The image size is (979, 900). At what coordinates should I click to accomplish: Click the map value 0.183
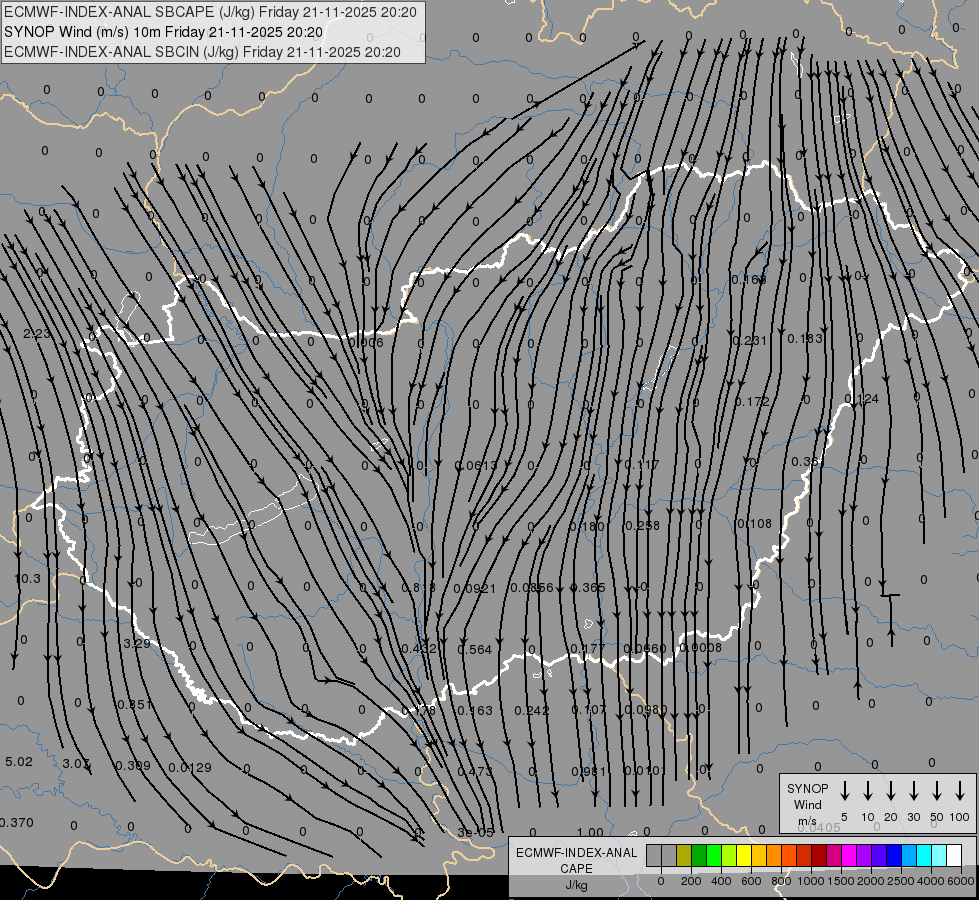pyautogui.click(x=805, y=339)
